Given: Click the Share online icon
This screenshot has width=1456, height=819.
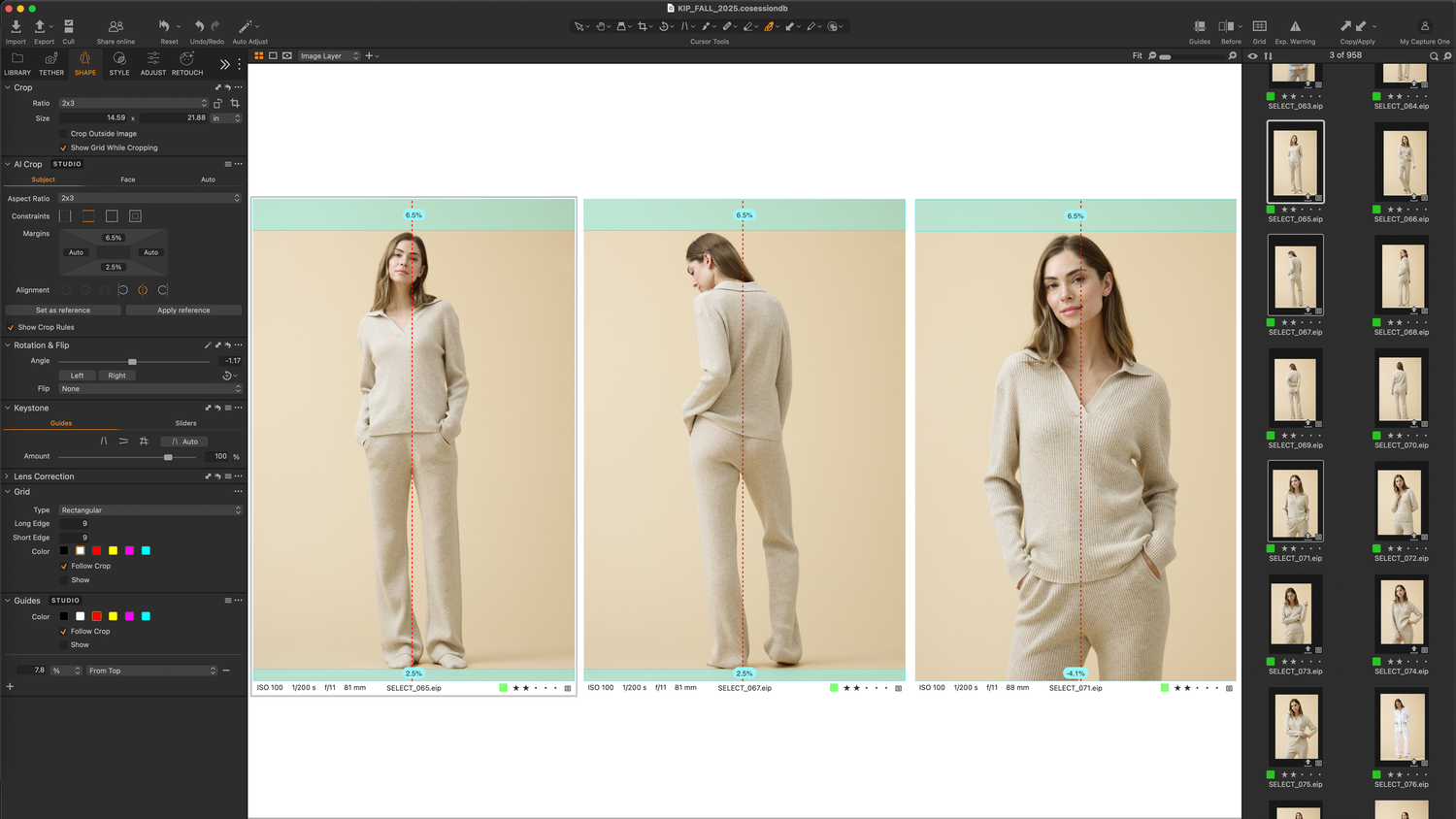Looking at the screenshot, I should [116, 27].
